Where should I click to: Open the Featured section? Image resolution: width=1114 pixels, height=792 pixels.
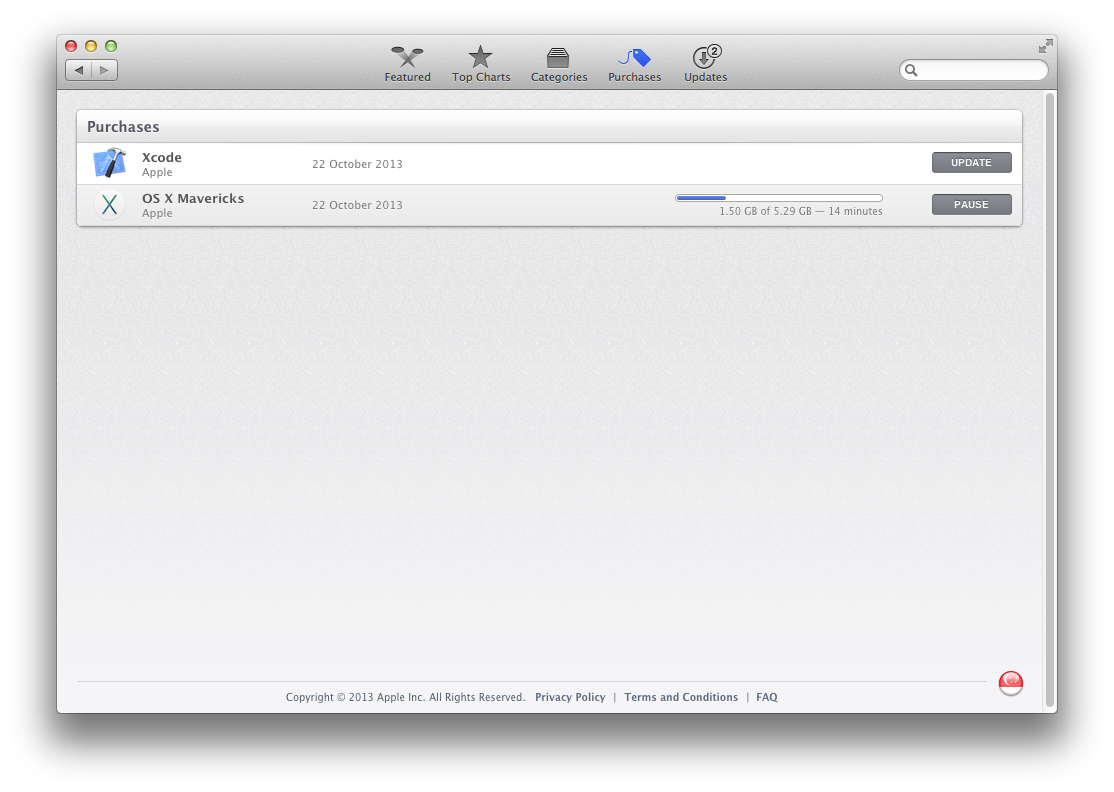(x=407, y=64)
